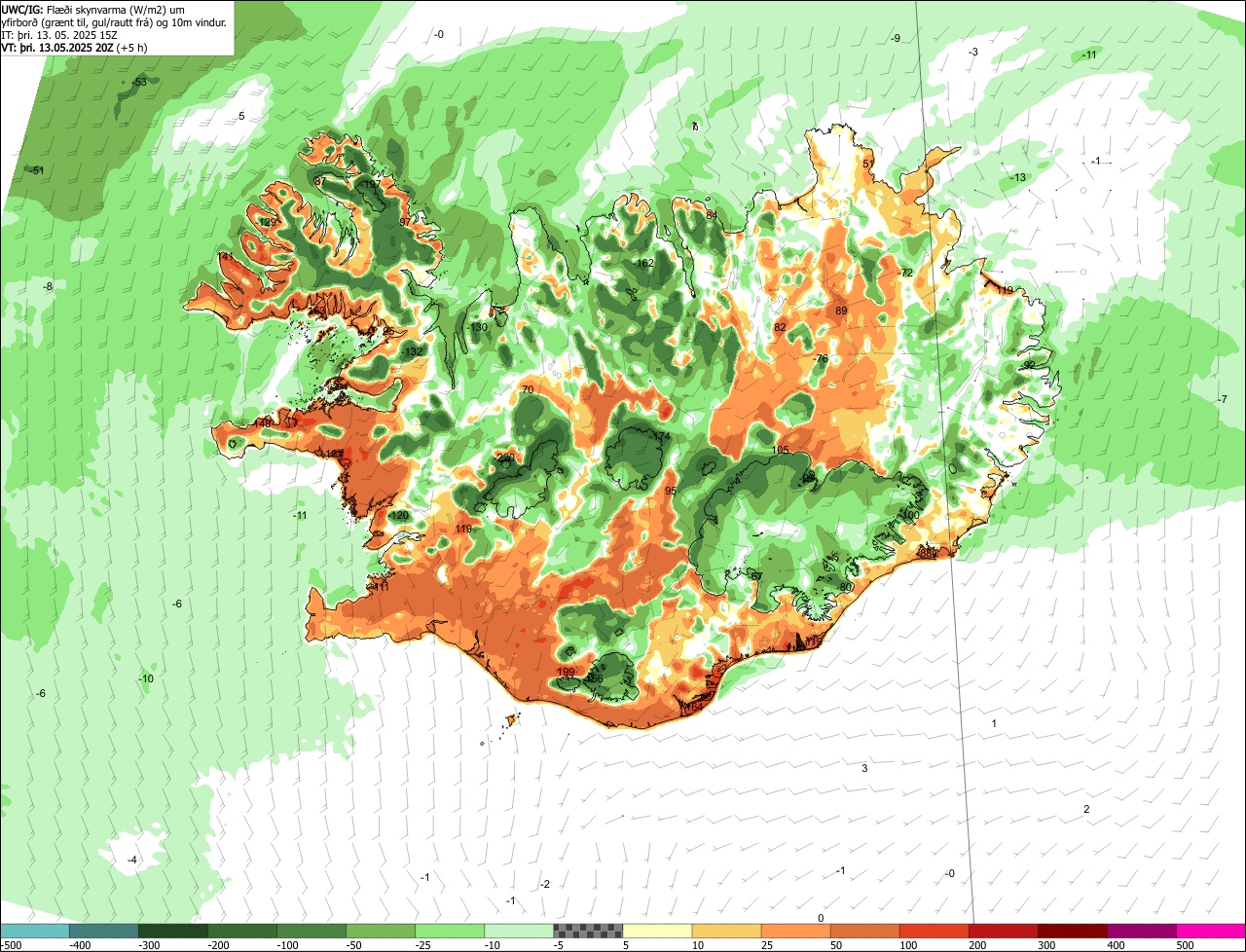Click the checkered legend swatch, -5 to 5

(x=588, y=931)
